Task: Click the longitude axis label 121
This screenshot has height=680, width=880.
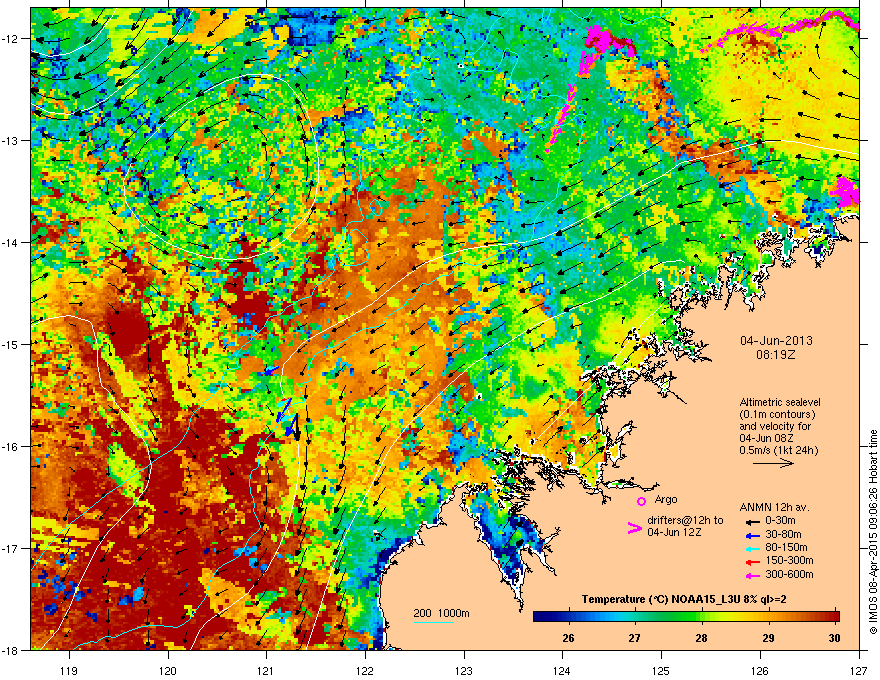Action: [x=266, y=670]
